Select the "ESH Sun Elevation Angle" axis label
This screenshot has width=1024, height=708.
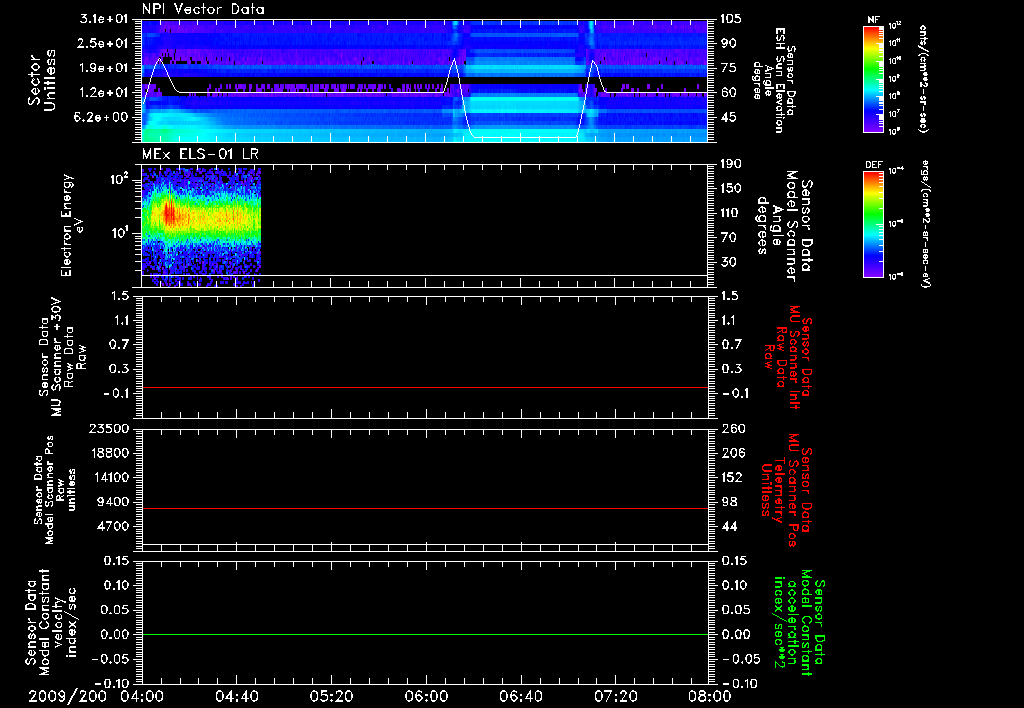[775, 80]
